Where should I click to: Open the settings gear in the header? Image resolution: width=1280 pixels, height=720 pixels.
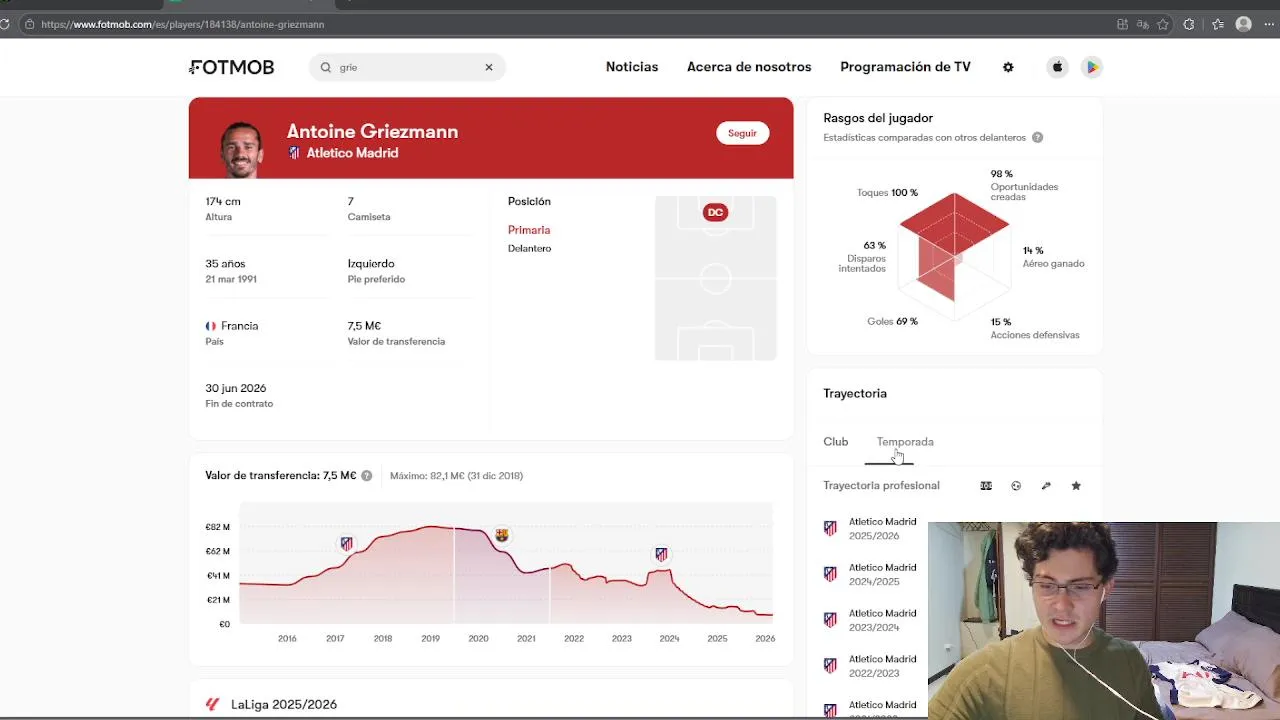[x=1008, y=67]
